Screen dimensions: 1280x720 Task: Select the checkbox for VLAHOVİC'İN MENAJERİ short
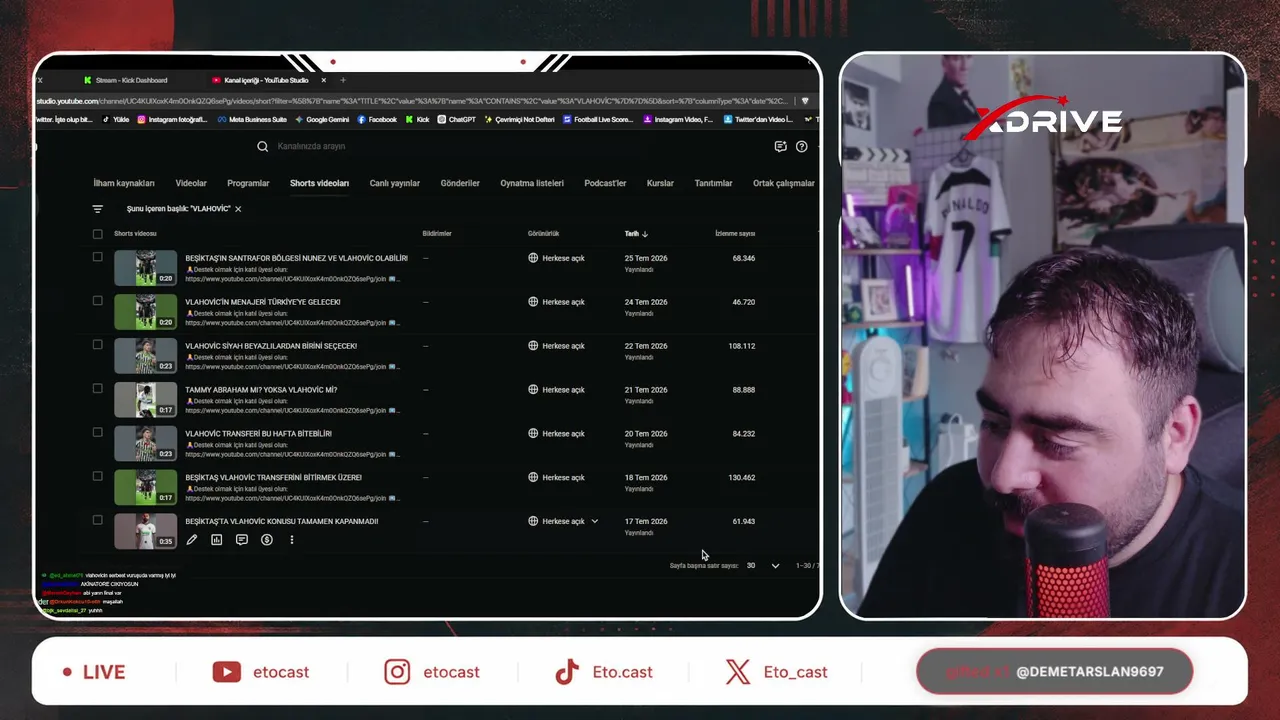(x=97, y=301)
